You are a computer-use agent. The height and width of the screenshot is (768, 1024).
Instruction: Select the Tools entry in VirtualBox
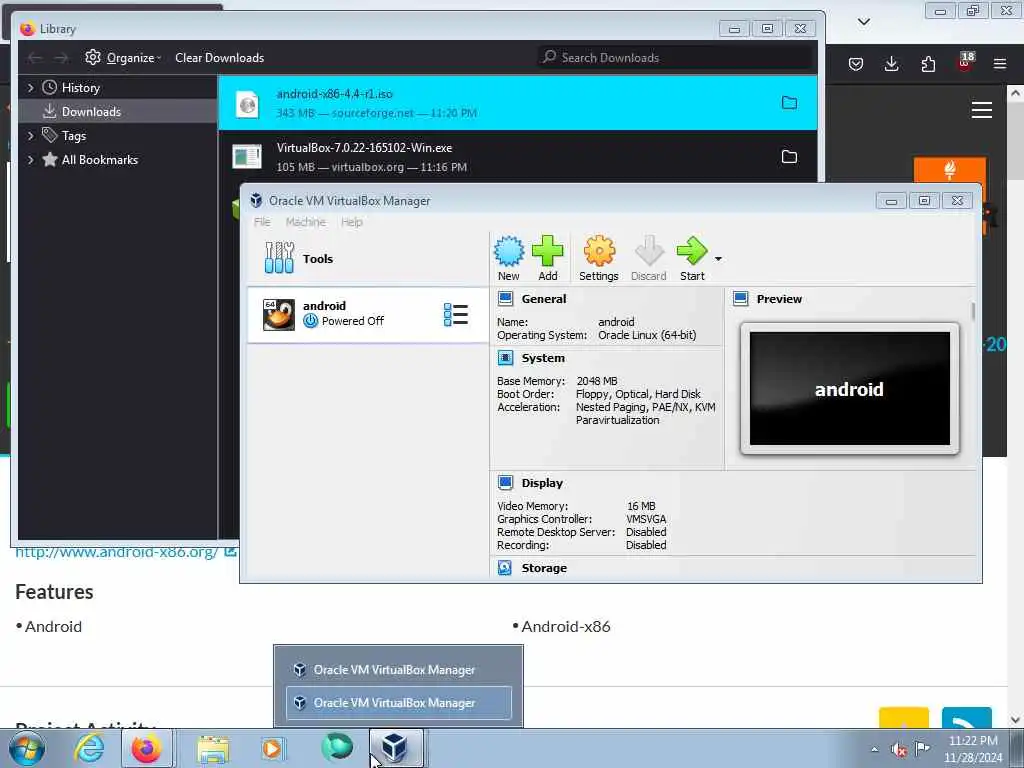pyautogui.click(x=368, y=259)
